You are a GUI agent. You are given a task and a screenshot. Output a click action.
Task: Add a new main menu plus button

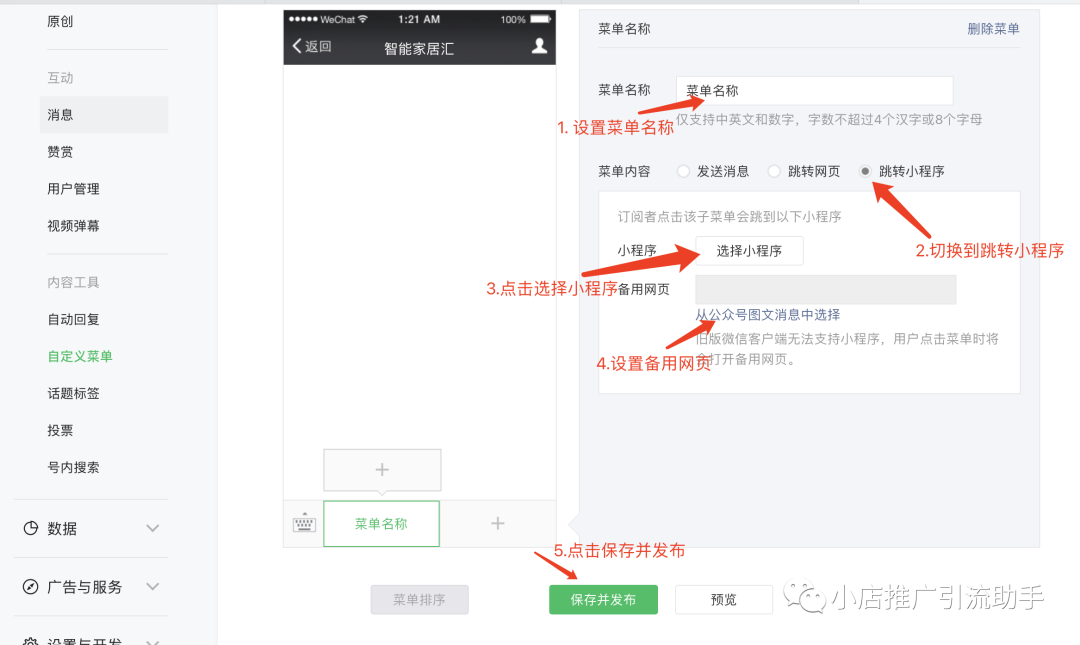pyautogui.click(x=497, y=524)
